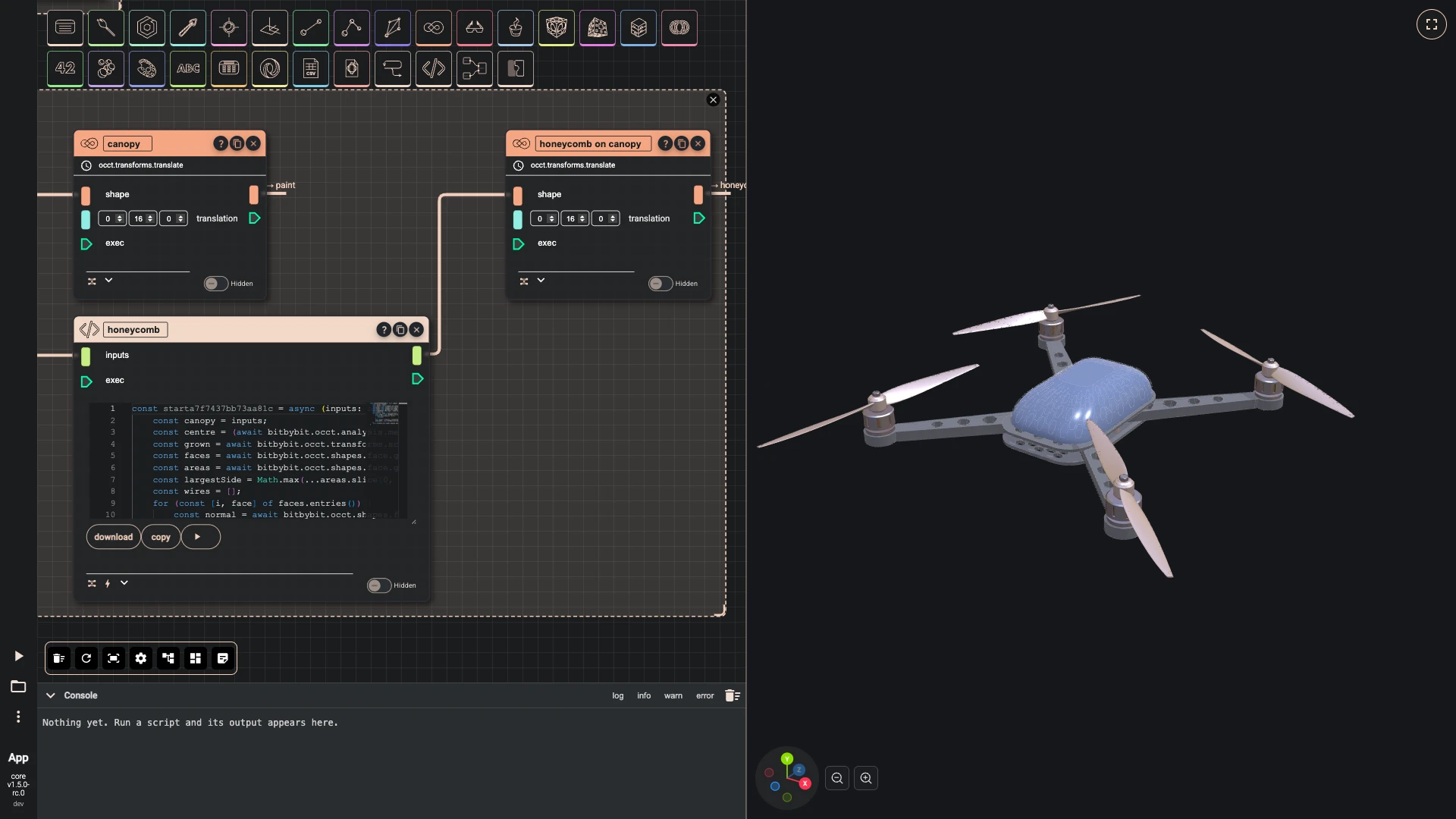Click the download button in honeycomb node
The height and width of the screenshot is (819, 1456).
[x=114, y=537]
